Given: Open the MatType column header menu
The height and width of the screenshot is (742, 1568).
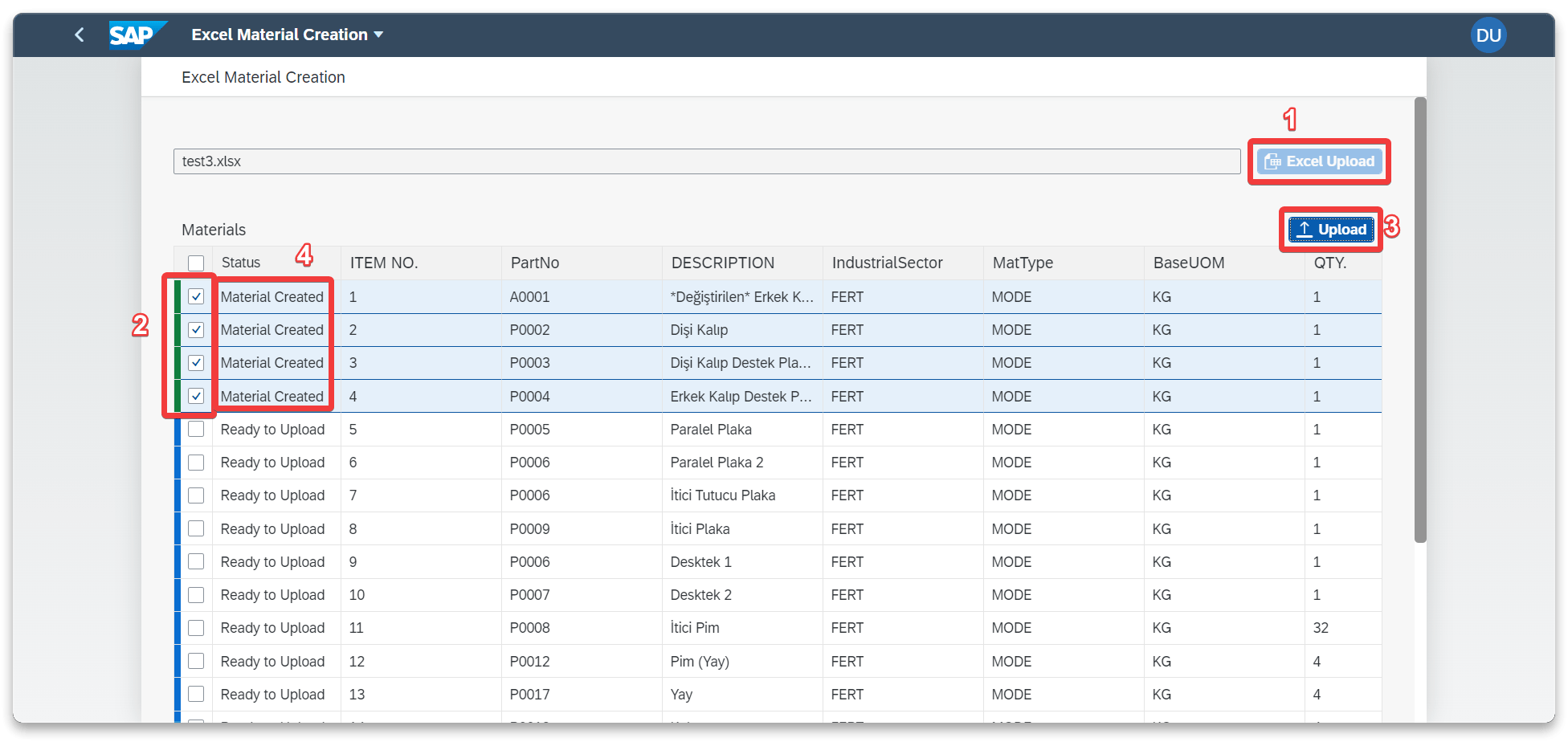Looking at the screenshot, I should 1022,262.
